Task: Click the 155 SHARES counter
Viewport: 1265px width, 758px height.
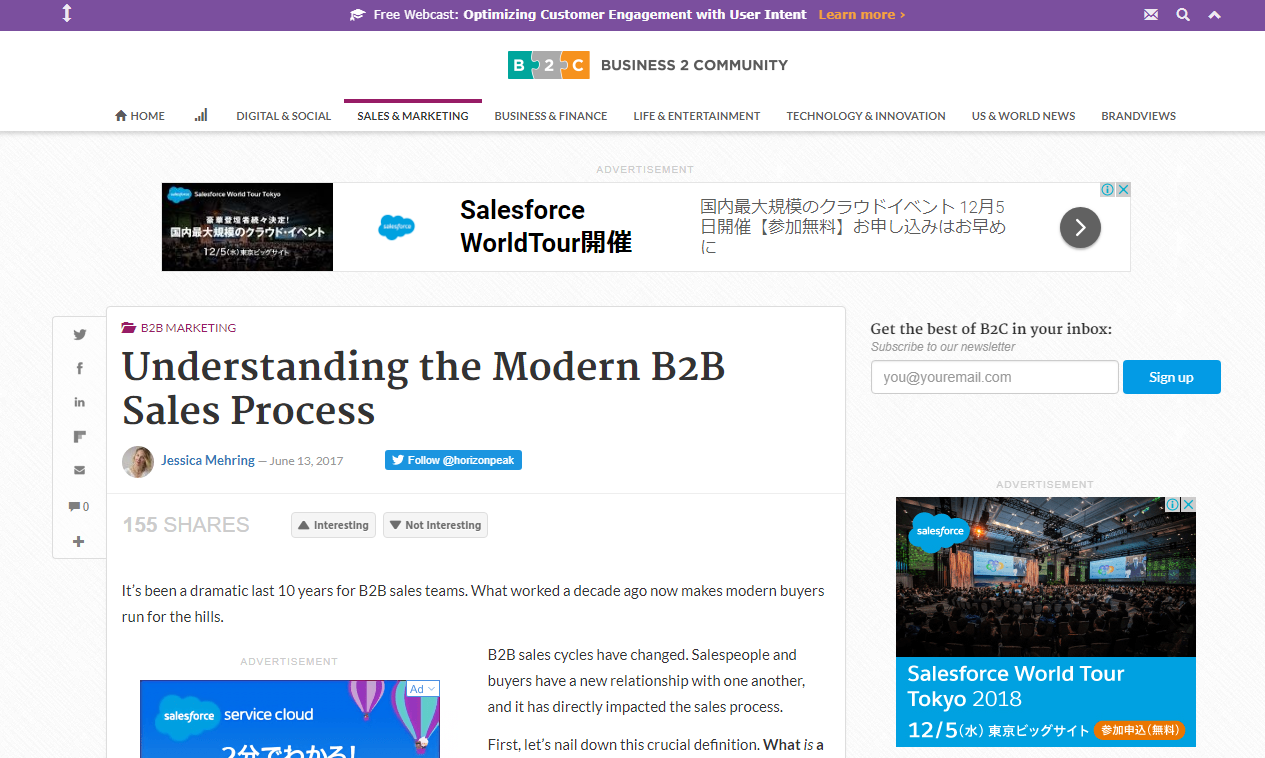Action: coord(186,525)
